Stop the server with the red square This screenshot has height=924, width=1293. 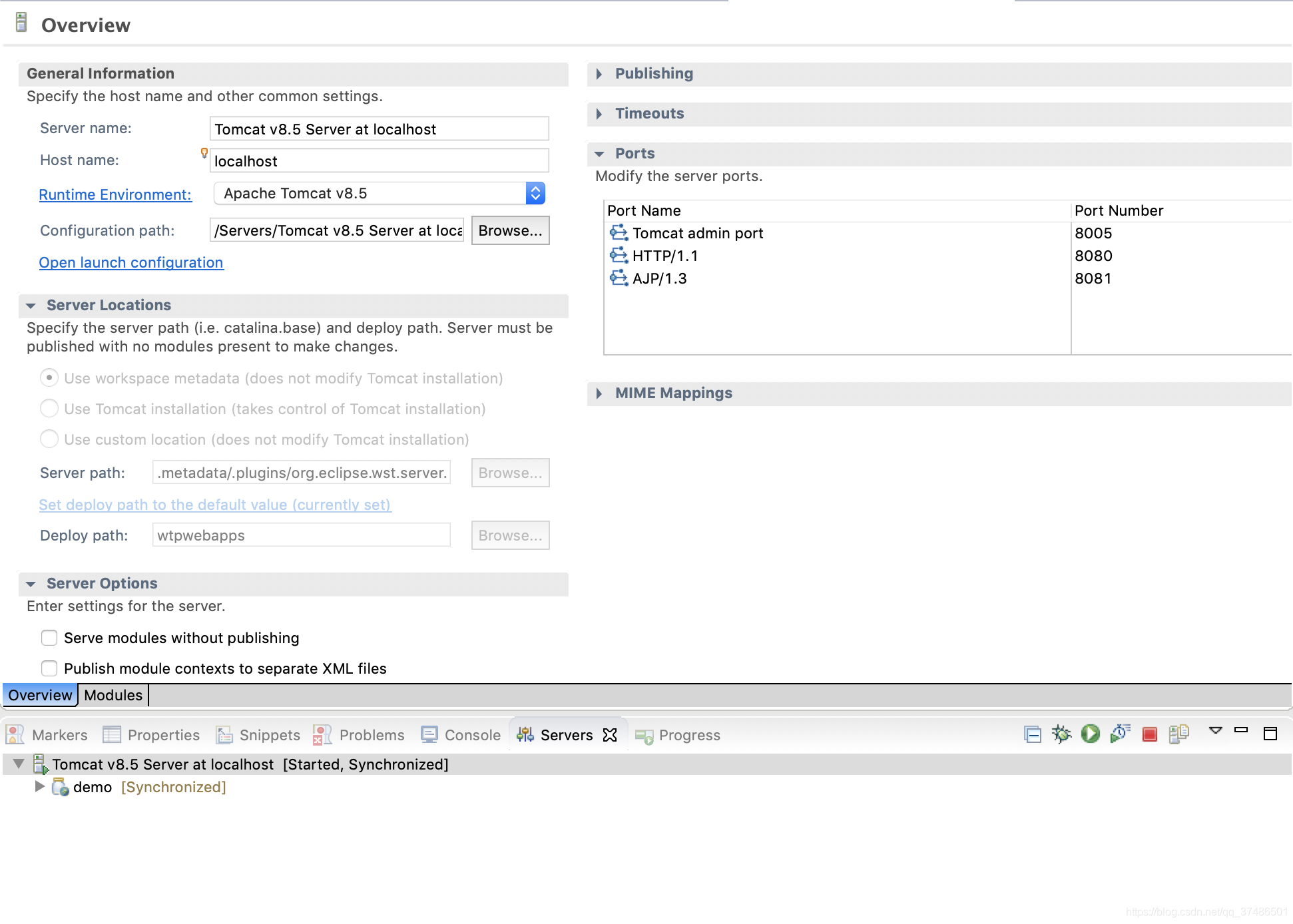(x=1150, y=734)
